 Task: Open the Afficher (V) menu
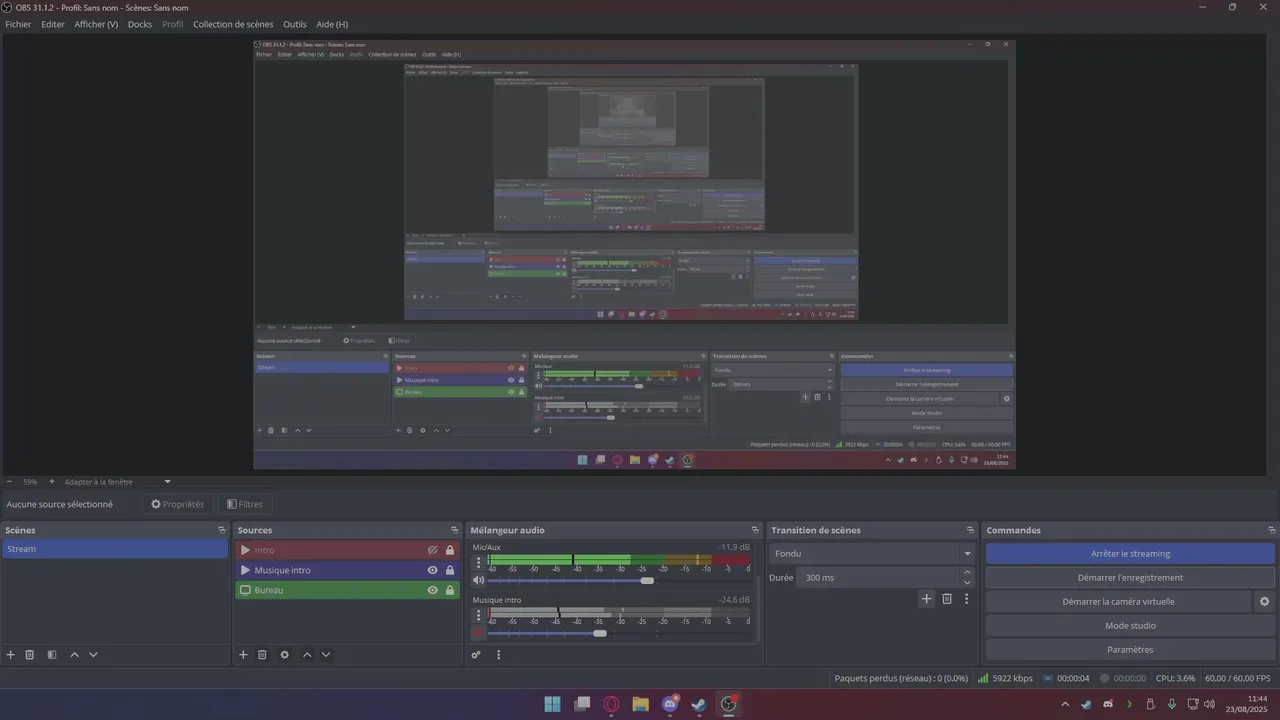(x=96, y=24)
